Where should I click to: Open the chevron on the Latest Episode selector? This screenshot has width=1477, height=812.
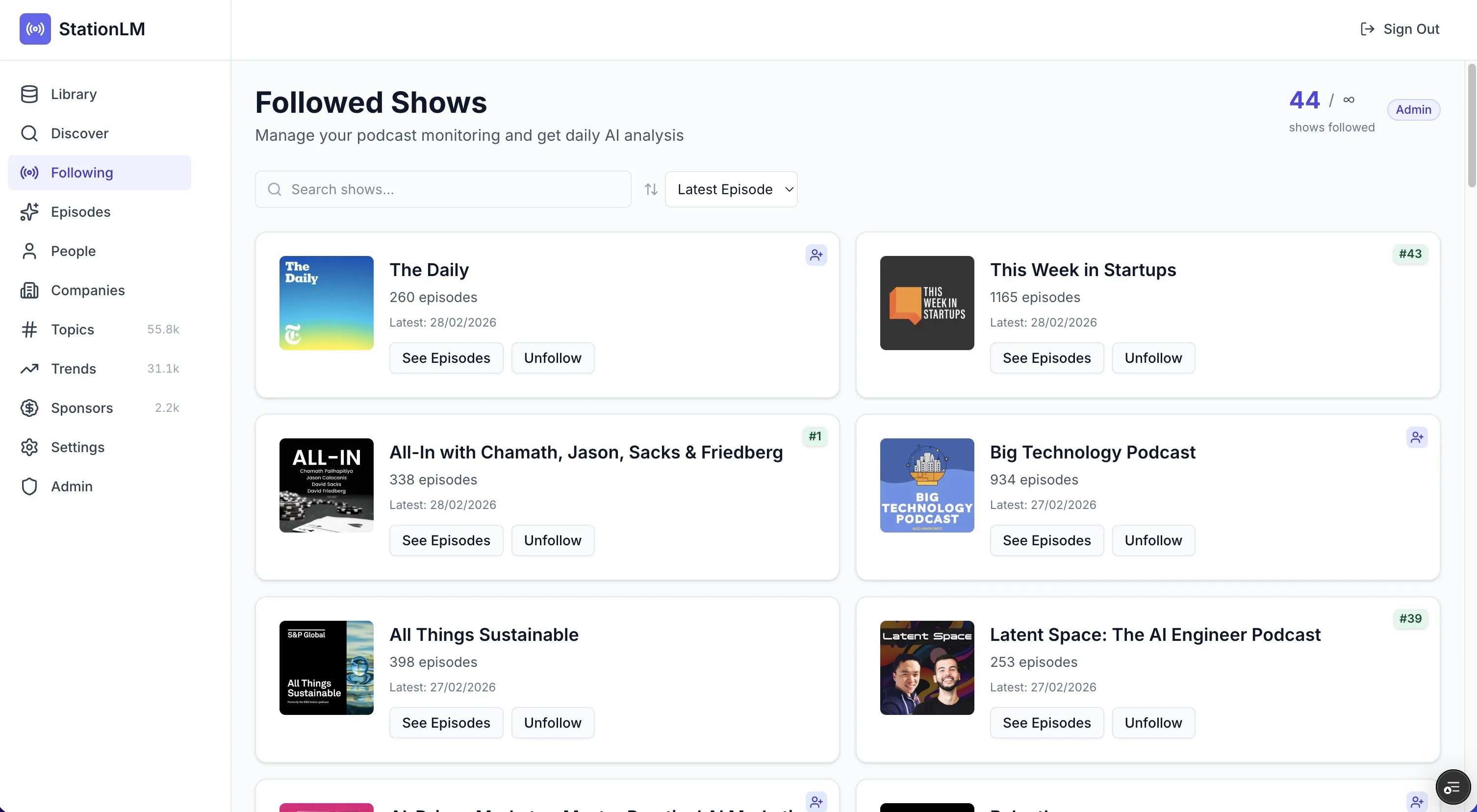(789, 189)
